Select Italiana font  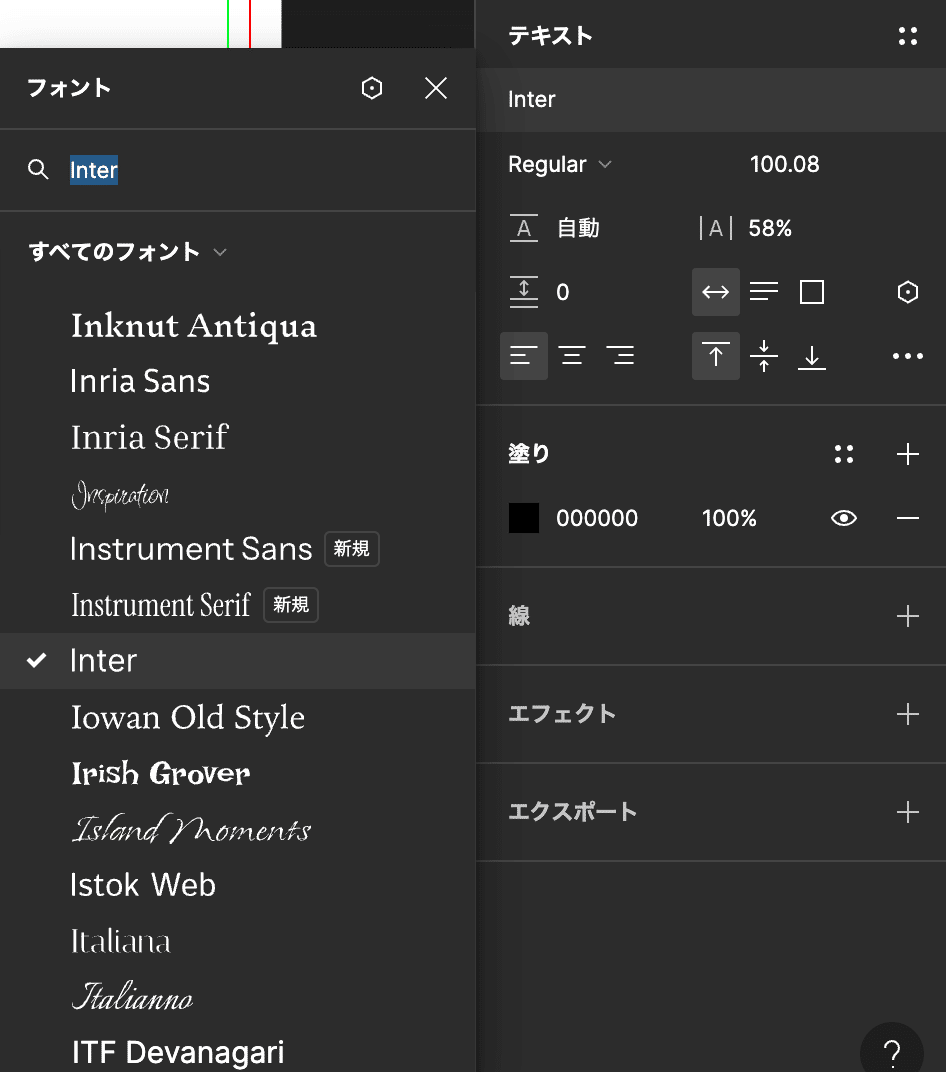[x=120, y=941]
